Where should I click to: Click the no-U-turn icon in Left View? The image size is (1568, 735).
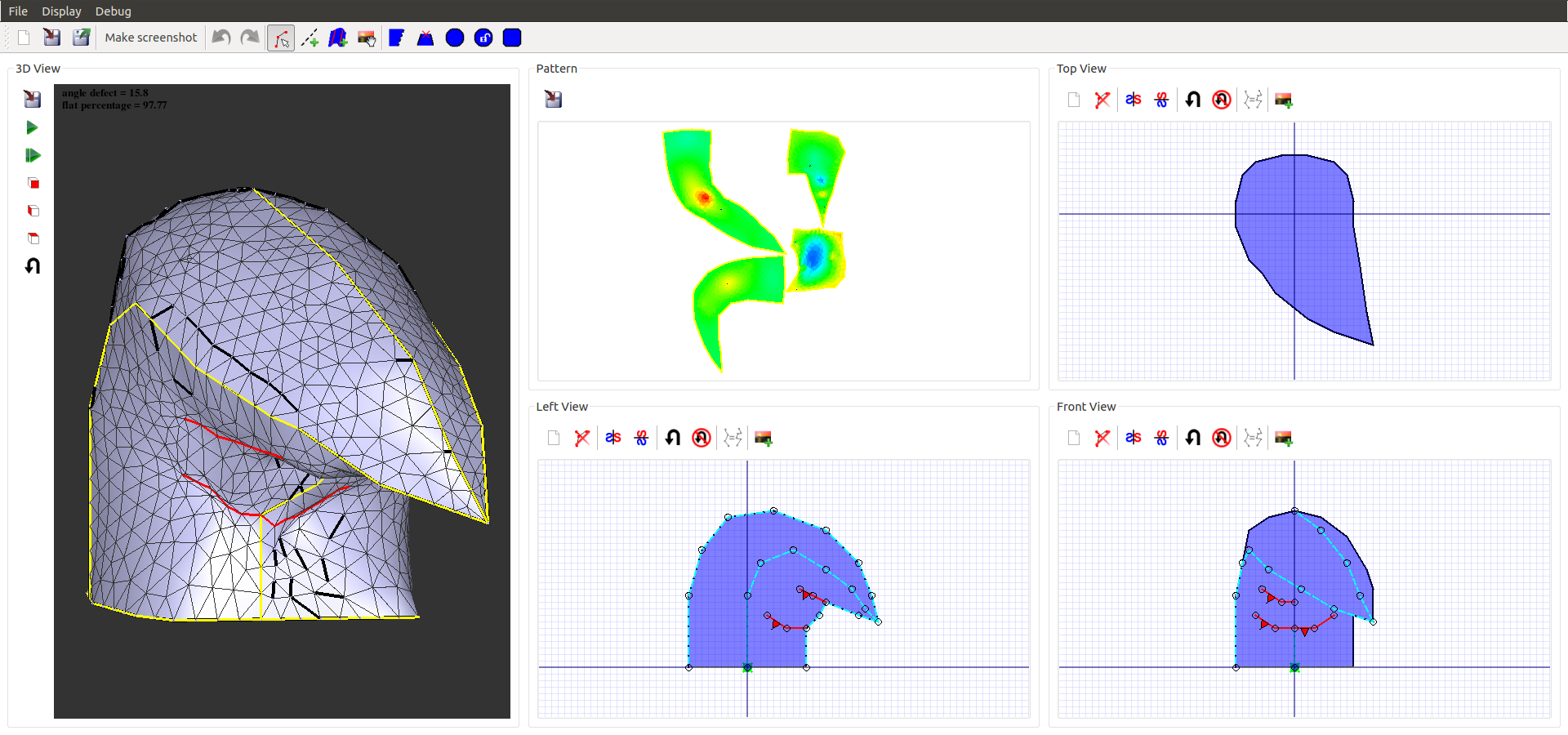point(702,438)
